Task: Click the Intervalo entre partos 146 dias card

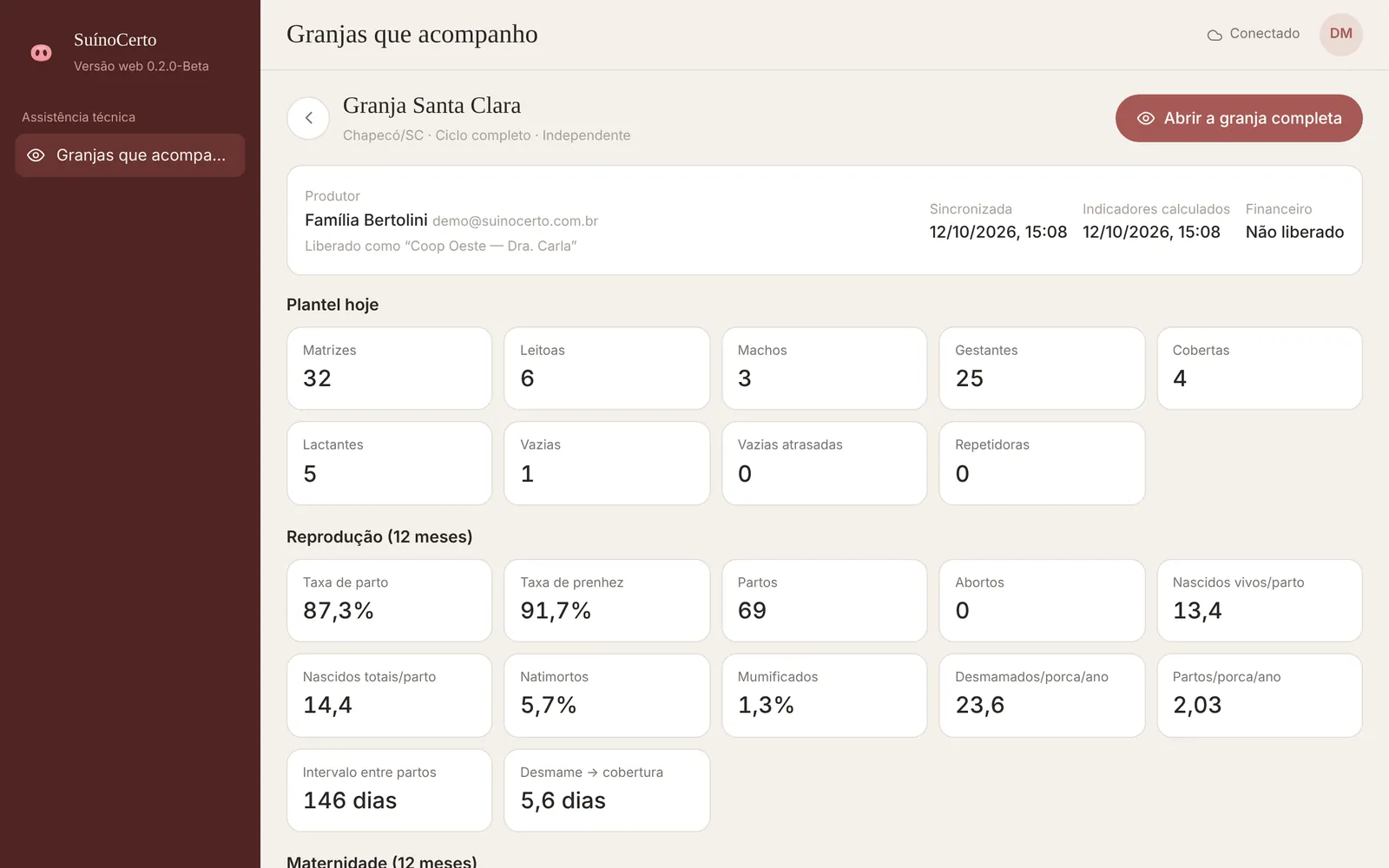Action: coord(389,791)
